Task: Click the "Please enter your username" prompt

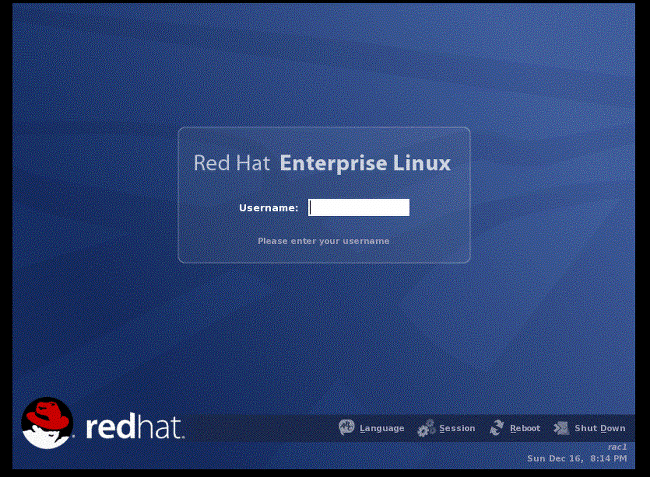Action: point(323,241)
